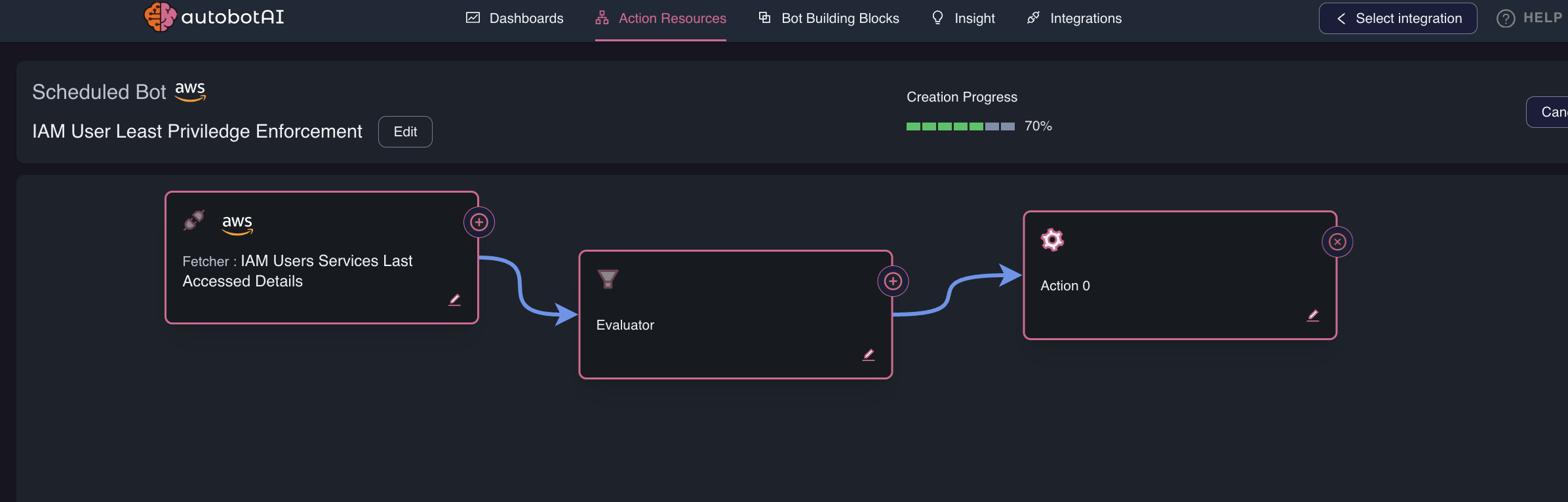Select the Evaluator node card
The image size is (1568, 502).
pyautogui.click(x=735, y=315)
